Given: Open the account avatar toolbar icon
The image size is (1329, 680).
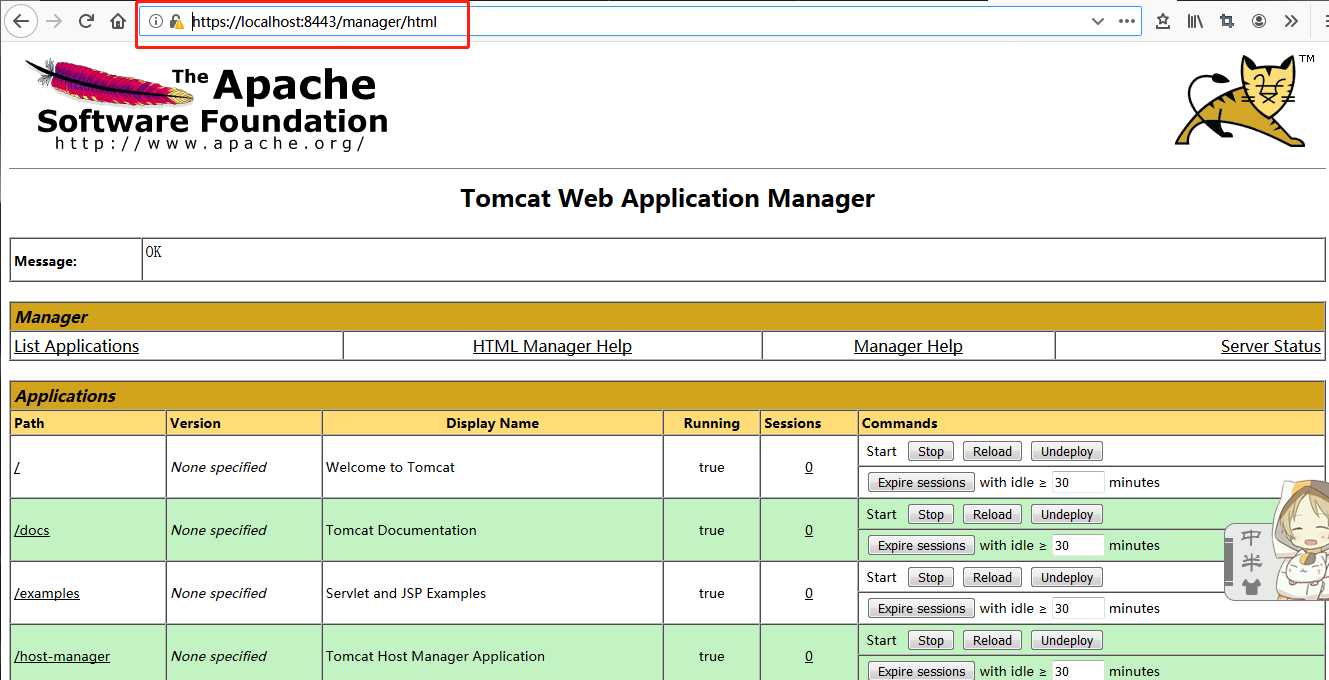Looking at the screenshot, I should pos(1259,21).
